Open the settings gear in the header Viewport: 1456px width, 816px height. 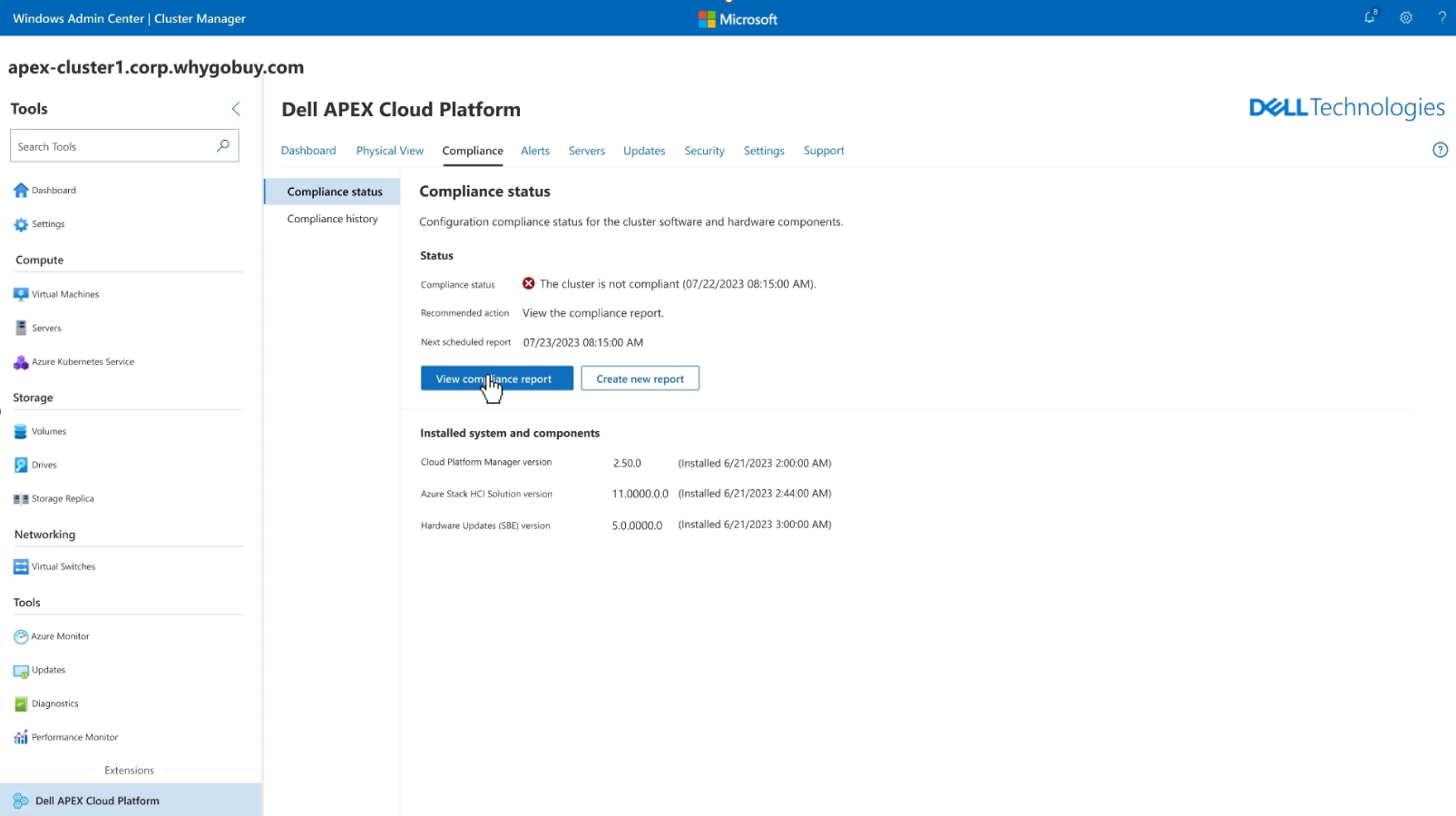[1406, 18]
